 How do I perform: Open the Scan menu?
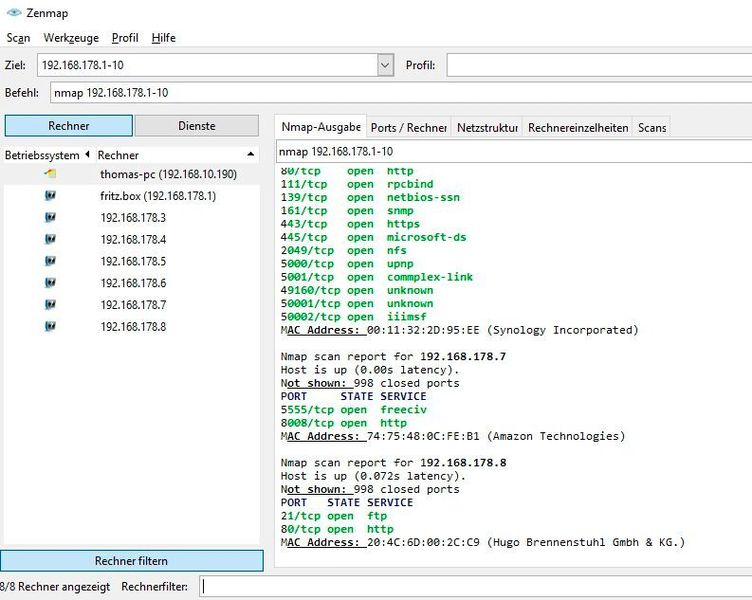point(18,38)
